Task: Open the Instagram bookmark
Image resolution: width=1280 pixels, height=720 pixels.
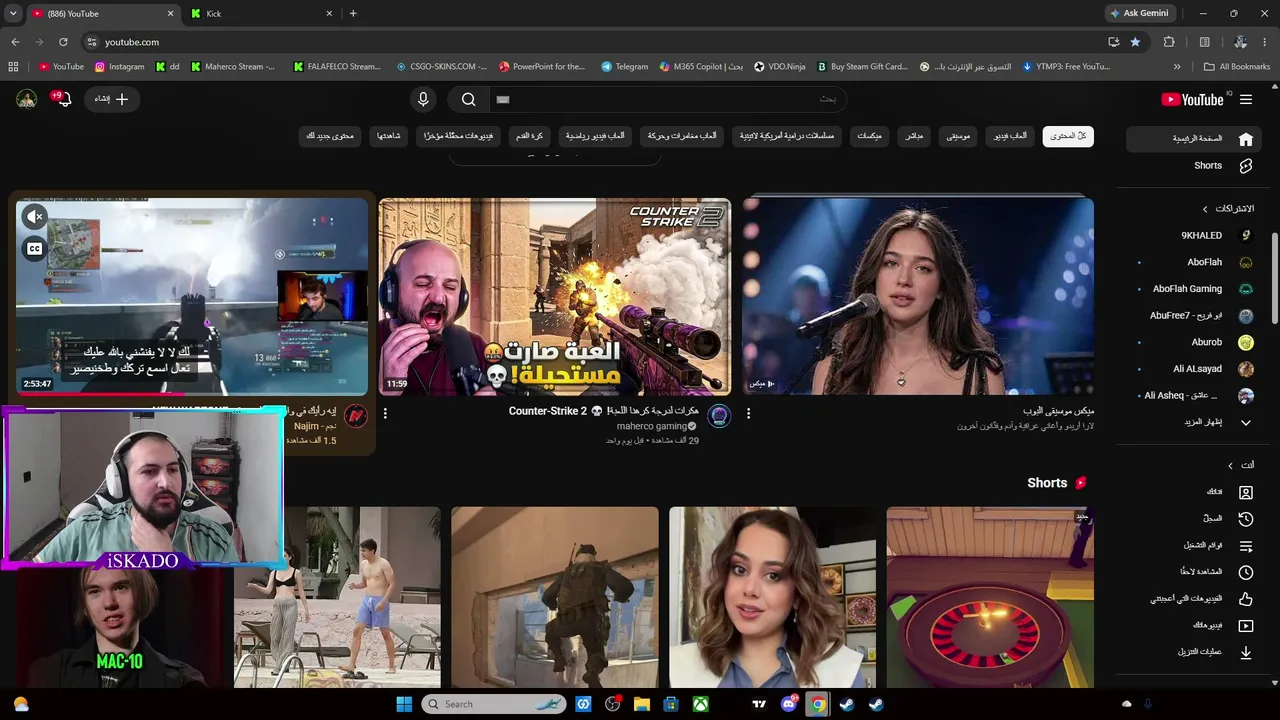Action: (119, 67)
